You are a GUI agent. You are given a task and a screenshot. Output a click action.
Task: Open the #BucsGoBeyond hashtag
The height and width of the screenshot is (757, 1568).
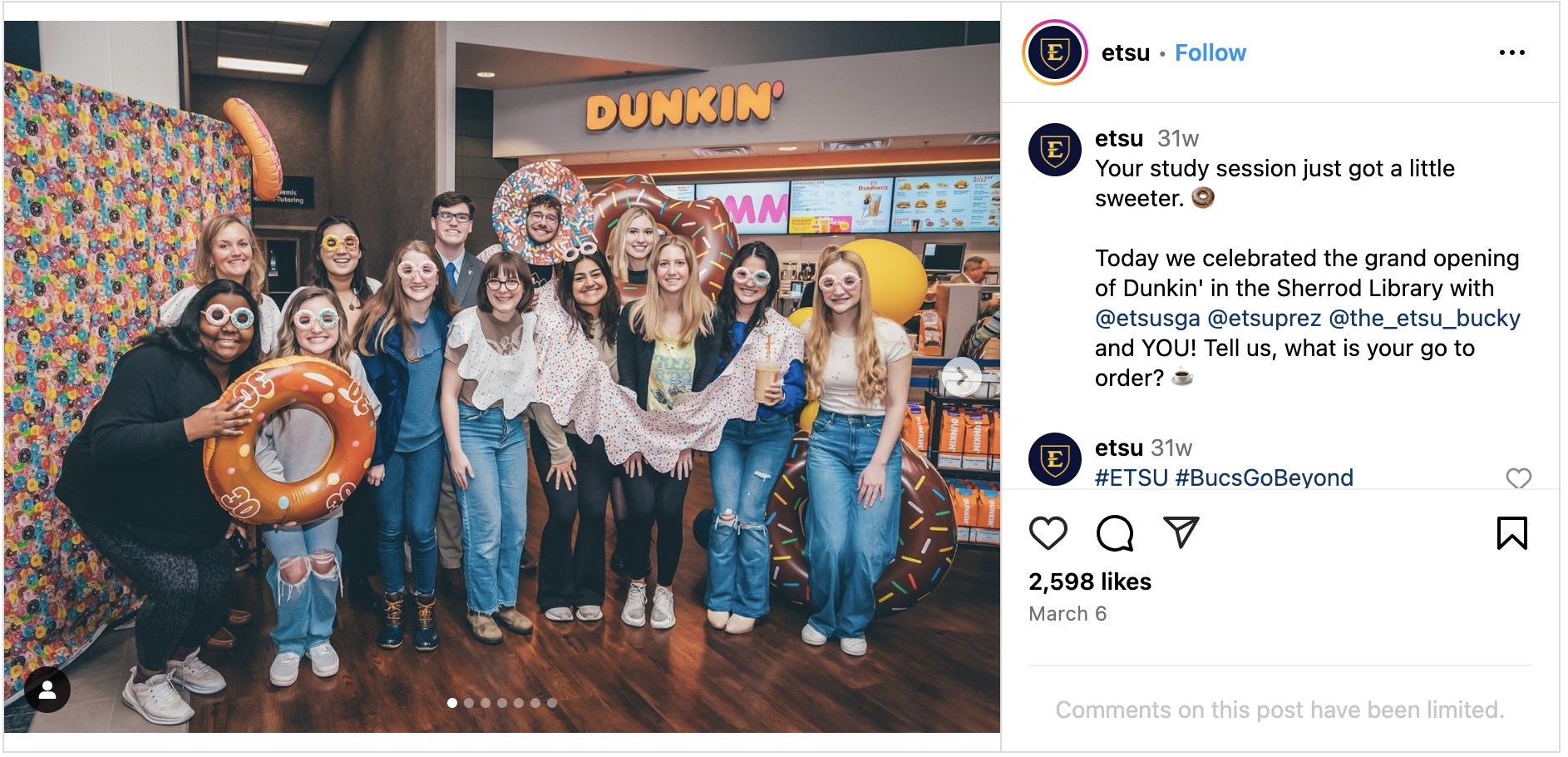pos(1264,477)
